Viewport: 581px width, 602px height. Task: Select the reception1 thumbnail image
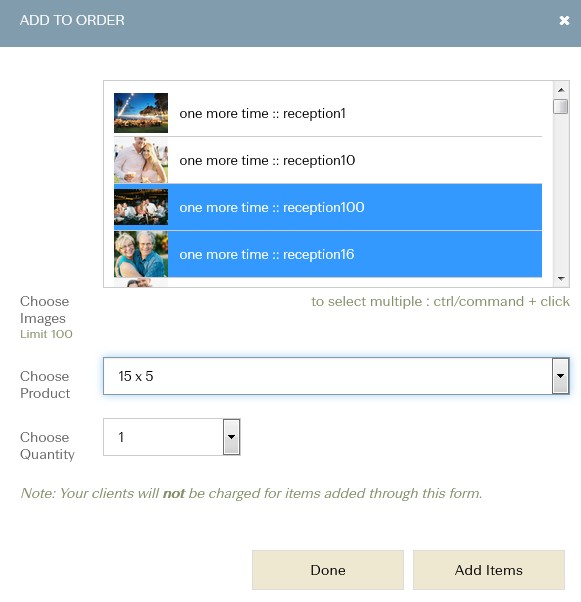point(141,113)
